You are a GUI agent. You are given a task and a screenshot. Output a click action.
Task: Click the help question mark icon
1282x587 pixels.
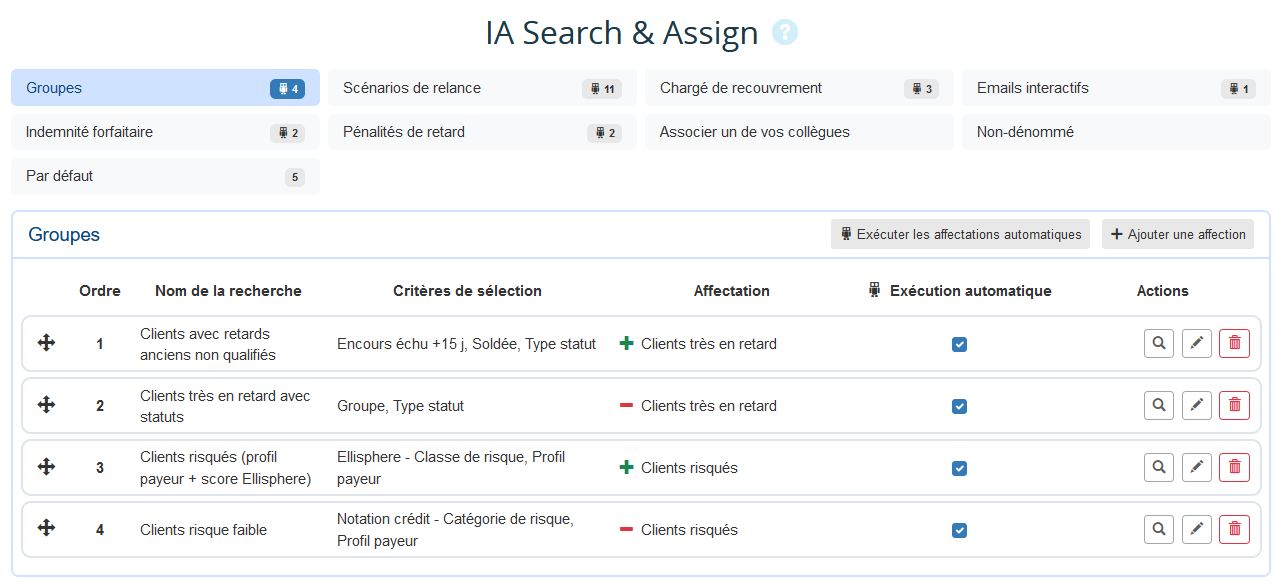tap(785, 33)
